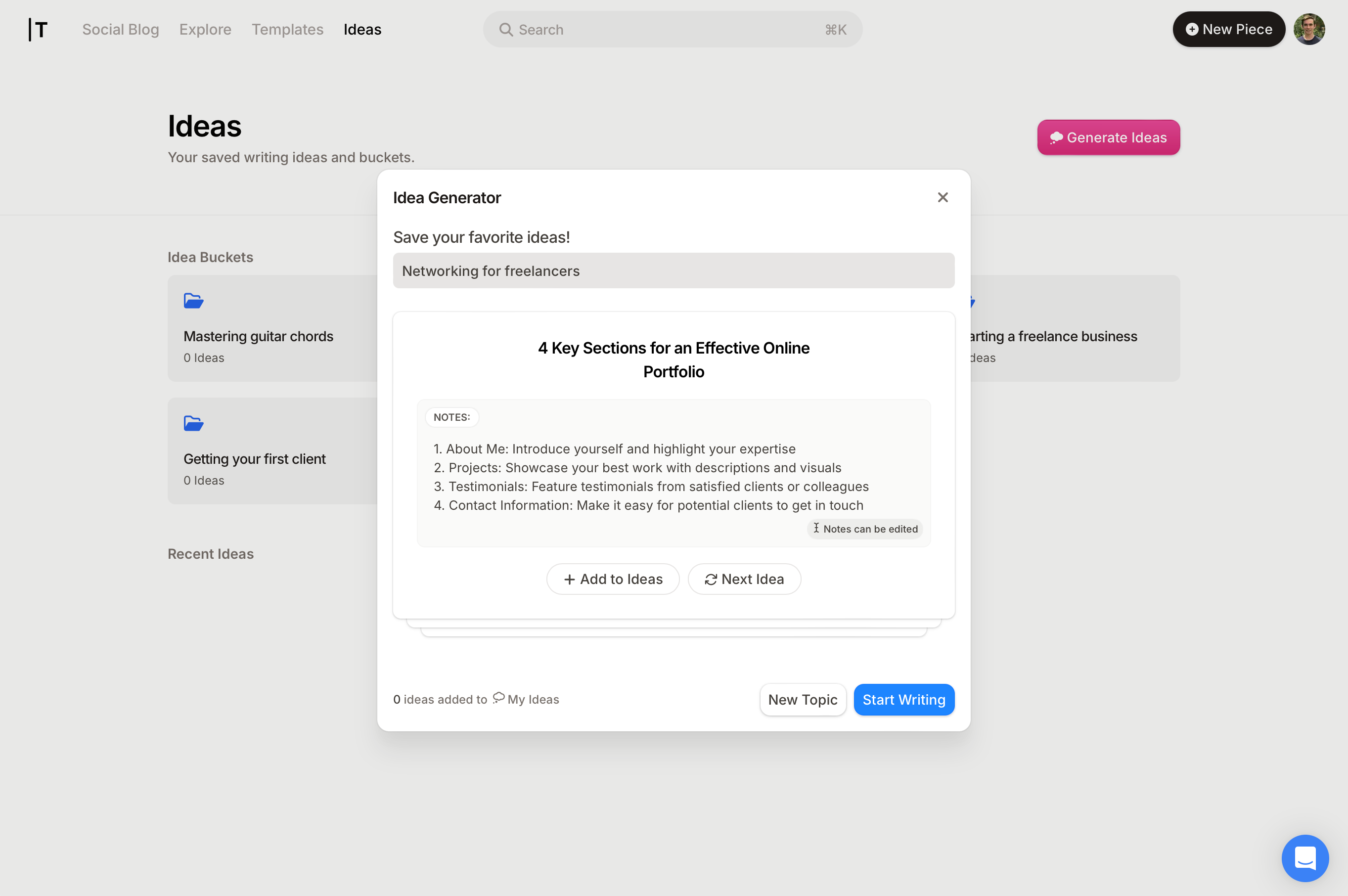Add current idea to Ideas
The image size is (1348, 896).
click(x=613, y=579)
